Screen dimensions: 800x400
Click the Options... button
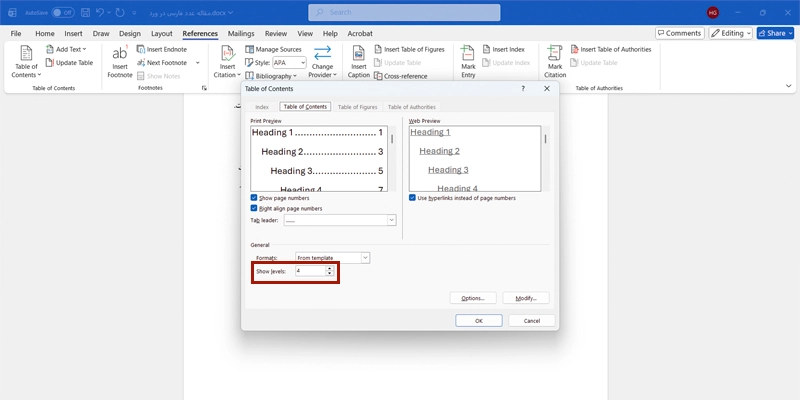click(x=473, y=298)
